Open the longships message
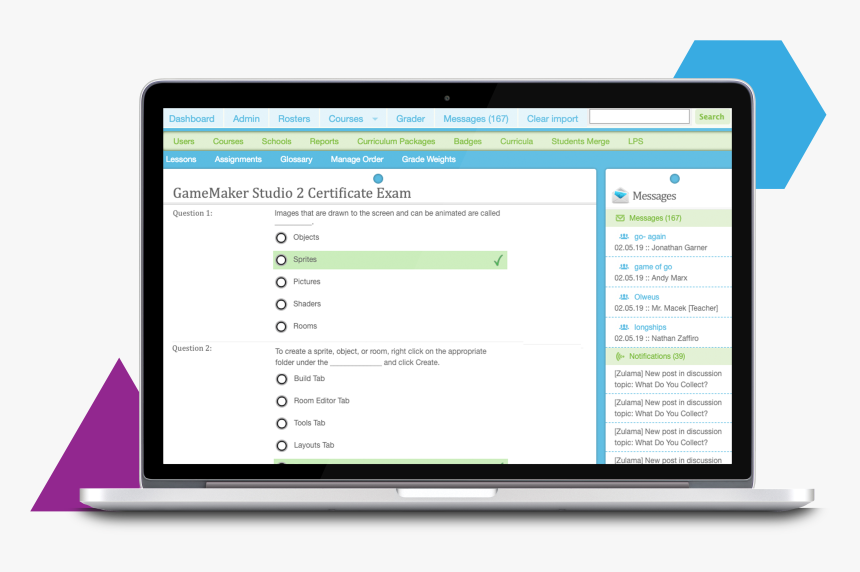This screenshot has width=860, height=572. click(x=650, y=327)
